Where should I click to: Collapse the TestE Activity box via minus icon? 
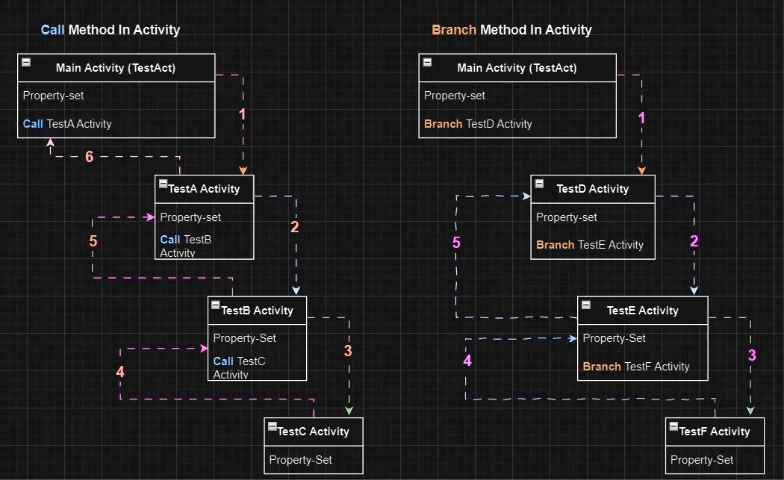coord(586,306)
